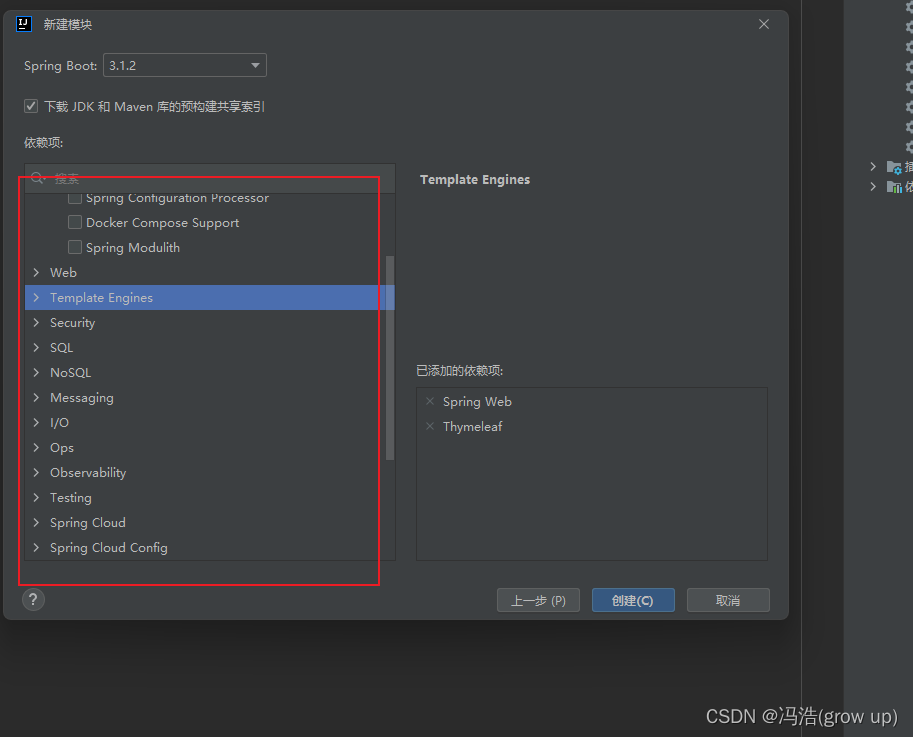Expand the SQL category
The image size is (913, 737).
click(x=36, y=348)
